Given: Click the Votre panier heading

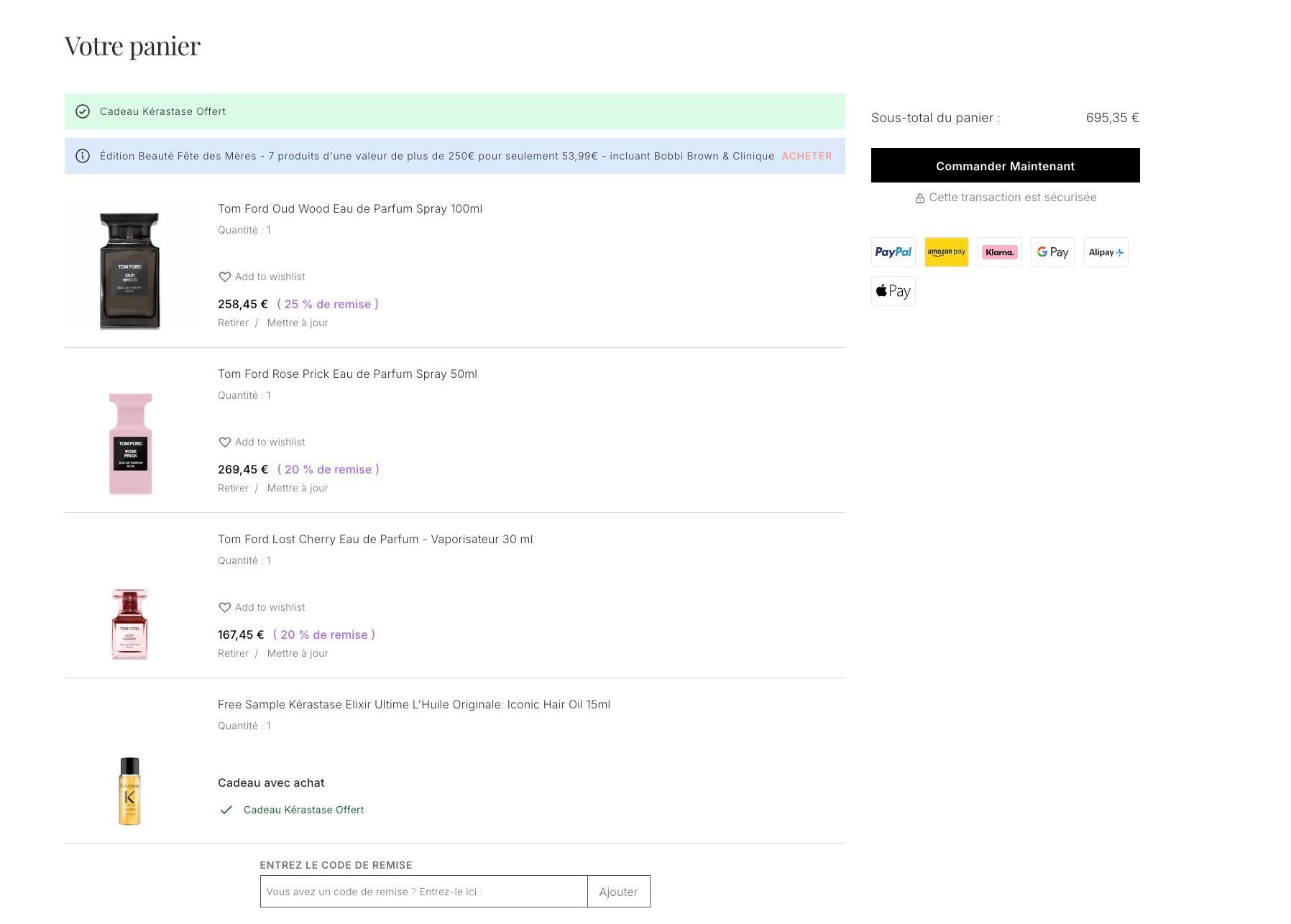Looking at the screenshot, I should 133,46.
